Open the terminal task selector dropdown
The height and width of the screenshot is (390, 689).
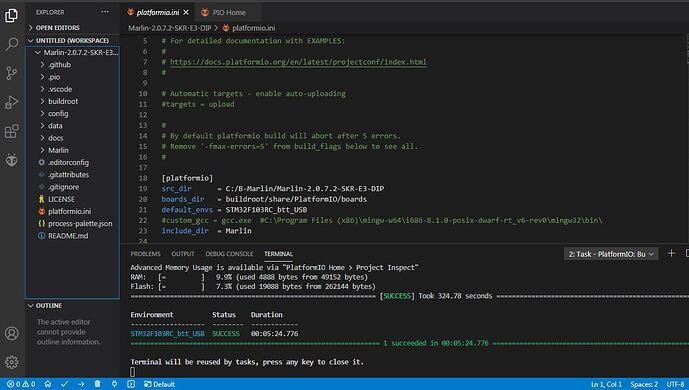(611, 254)
